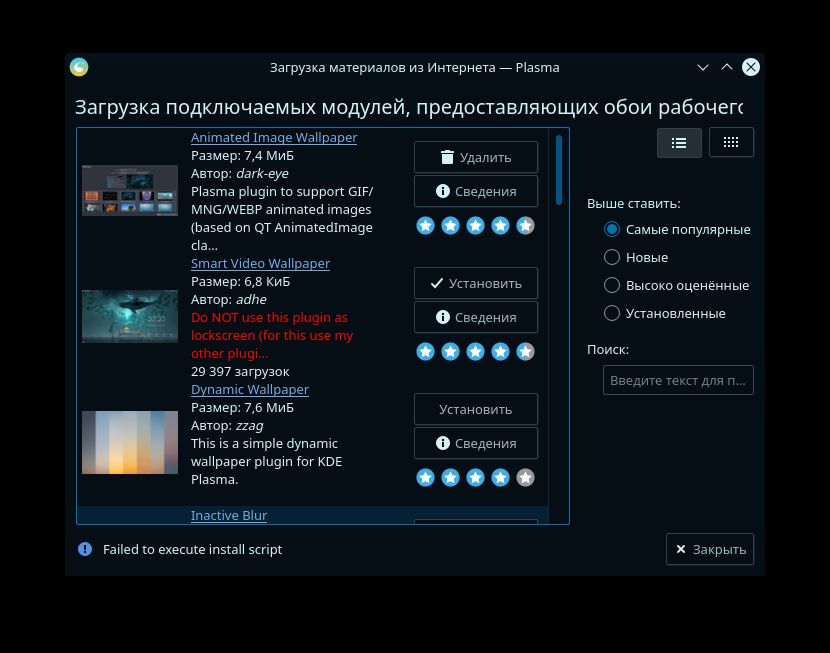The width and height of the screenshot is (830, 653).
Task: Rate Smart Video Wallpaper with second star
Action: 450,351
